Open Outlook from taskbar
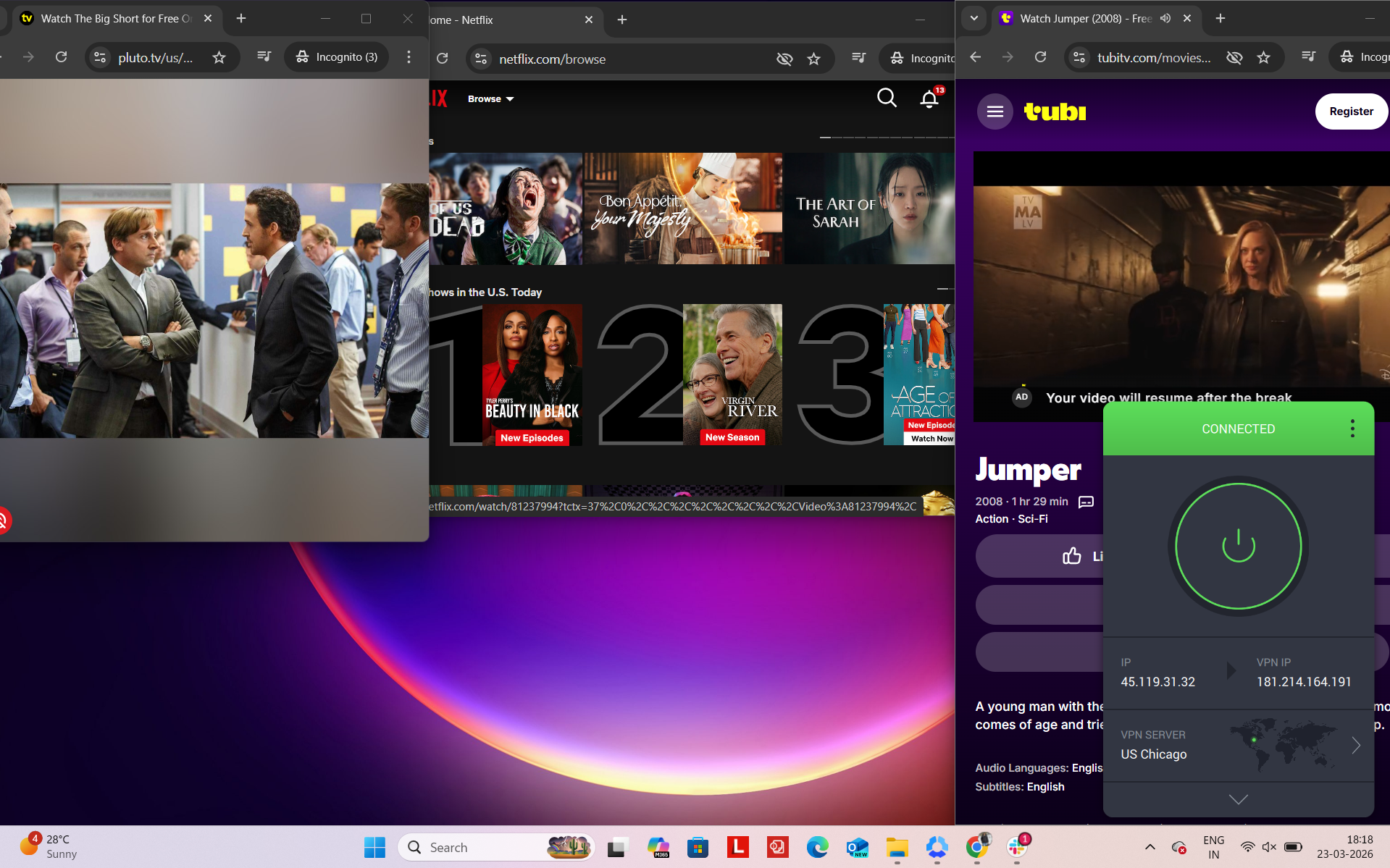The width and height of the screenshot is (1390, 868). tap(857, 847)
